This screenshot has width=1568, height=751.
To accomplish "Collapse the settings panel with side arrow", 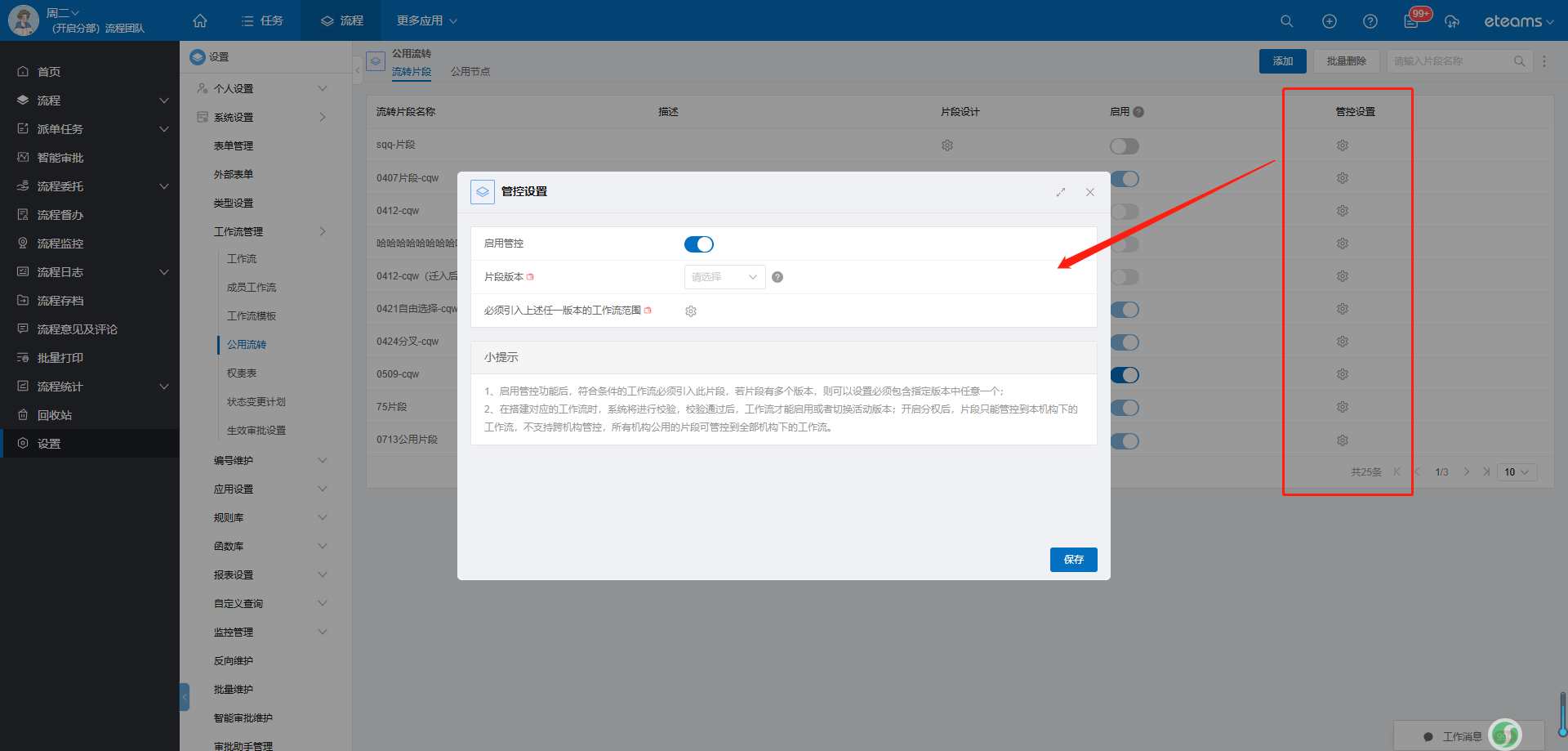I will (x=358, y=71).
